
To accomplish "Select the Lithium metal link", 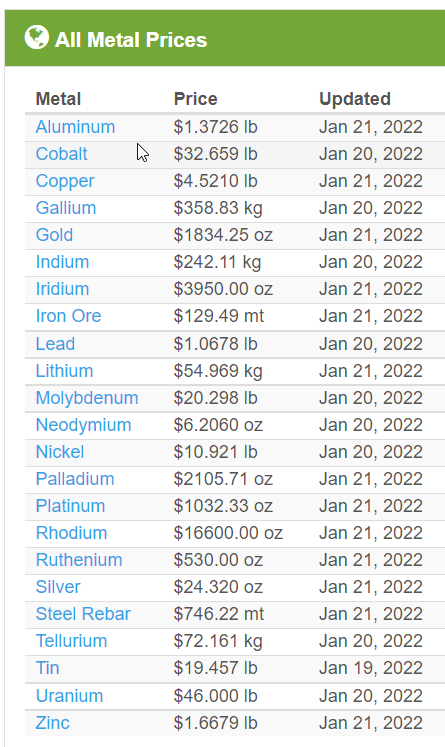I will (64, 371).
